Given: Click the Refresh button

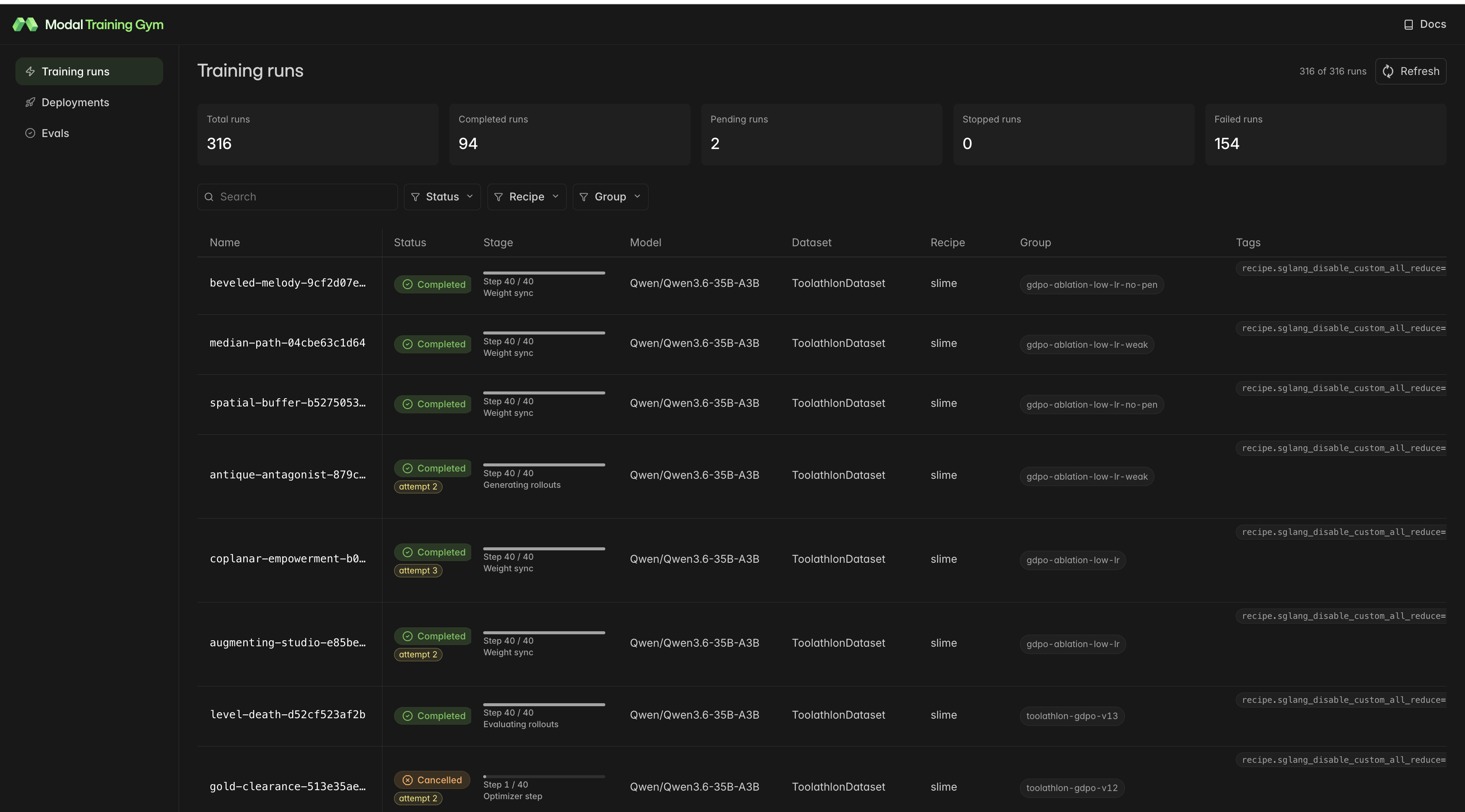Looking at the screenshot, I should [1411, 71].
